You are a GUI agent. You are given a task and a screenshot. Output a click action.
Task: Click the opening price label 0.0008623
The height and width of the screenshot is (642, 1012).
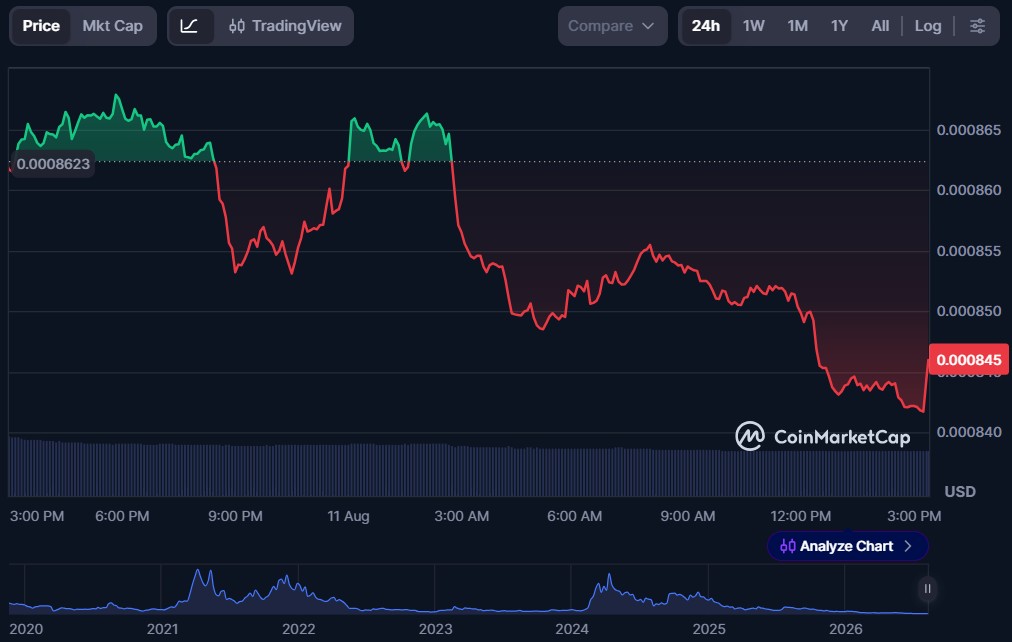tap(54, 164)
